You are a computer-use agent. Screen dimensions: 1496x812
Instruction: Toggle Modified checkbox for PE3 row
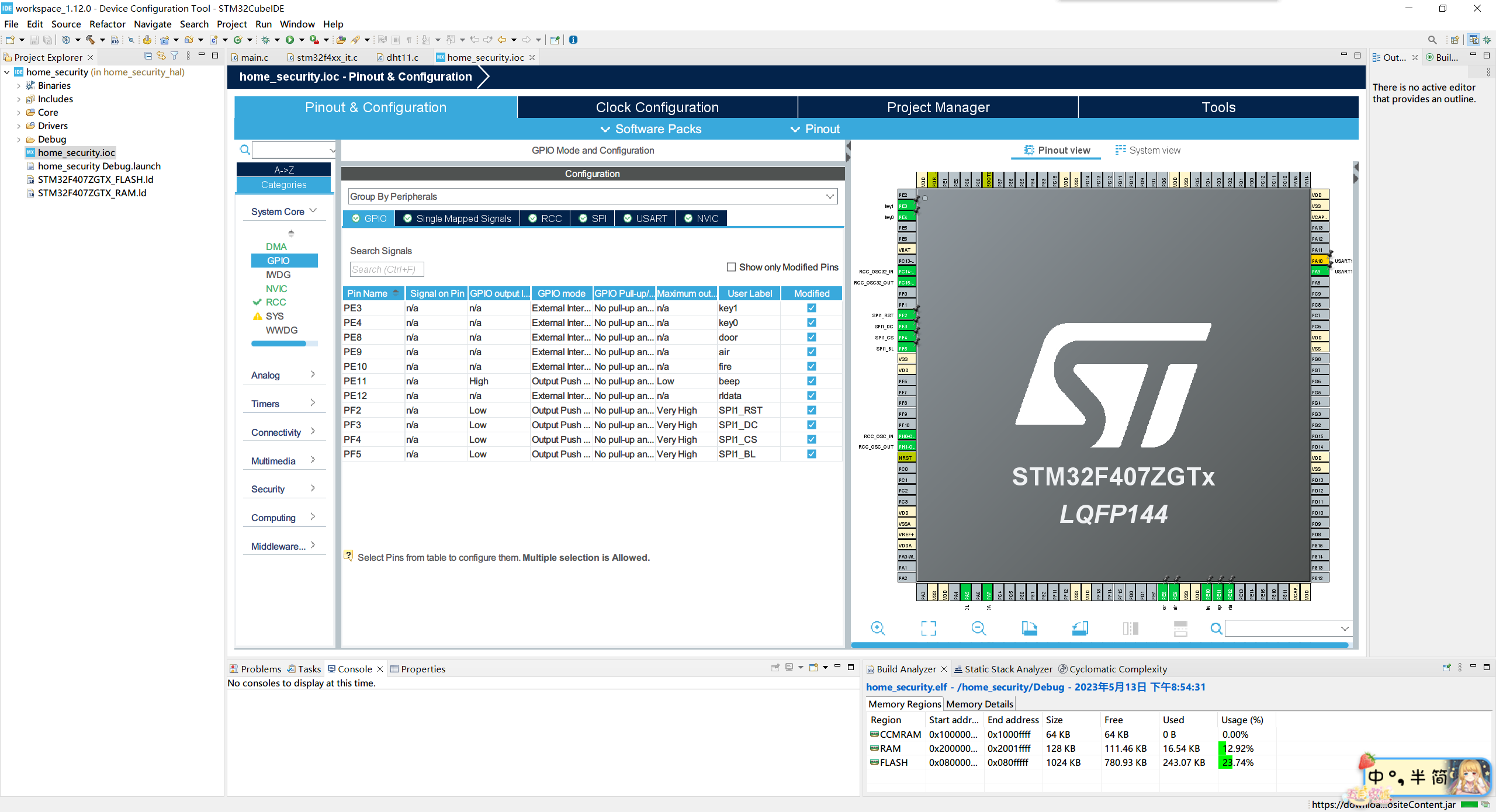tap(812, 308)
